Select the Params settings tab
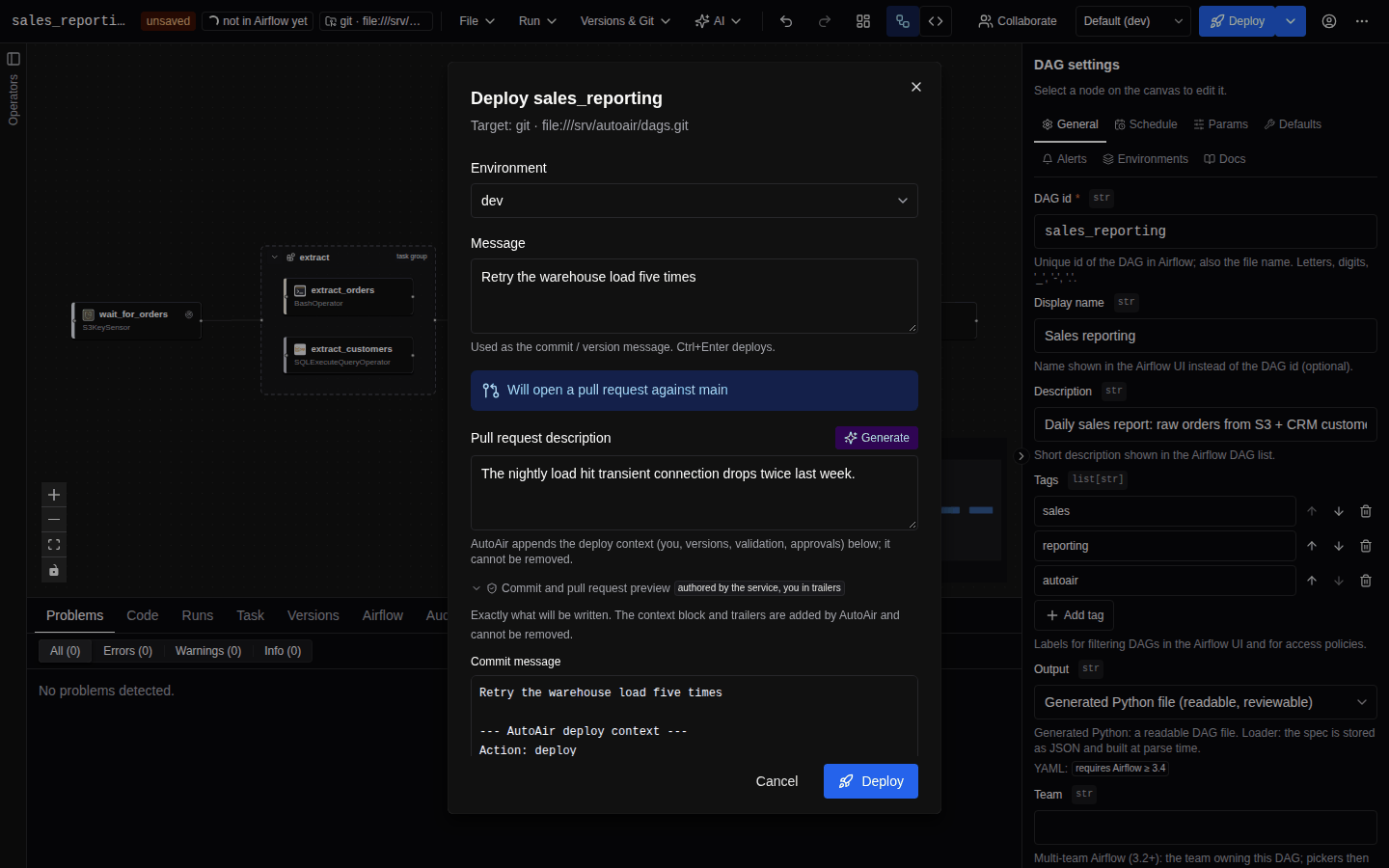Screen dimensions: 1389x868 [1220, 124]
